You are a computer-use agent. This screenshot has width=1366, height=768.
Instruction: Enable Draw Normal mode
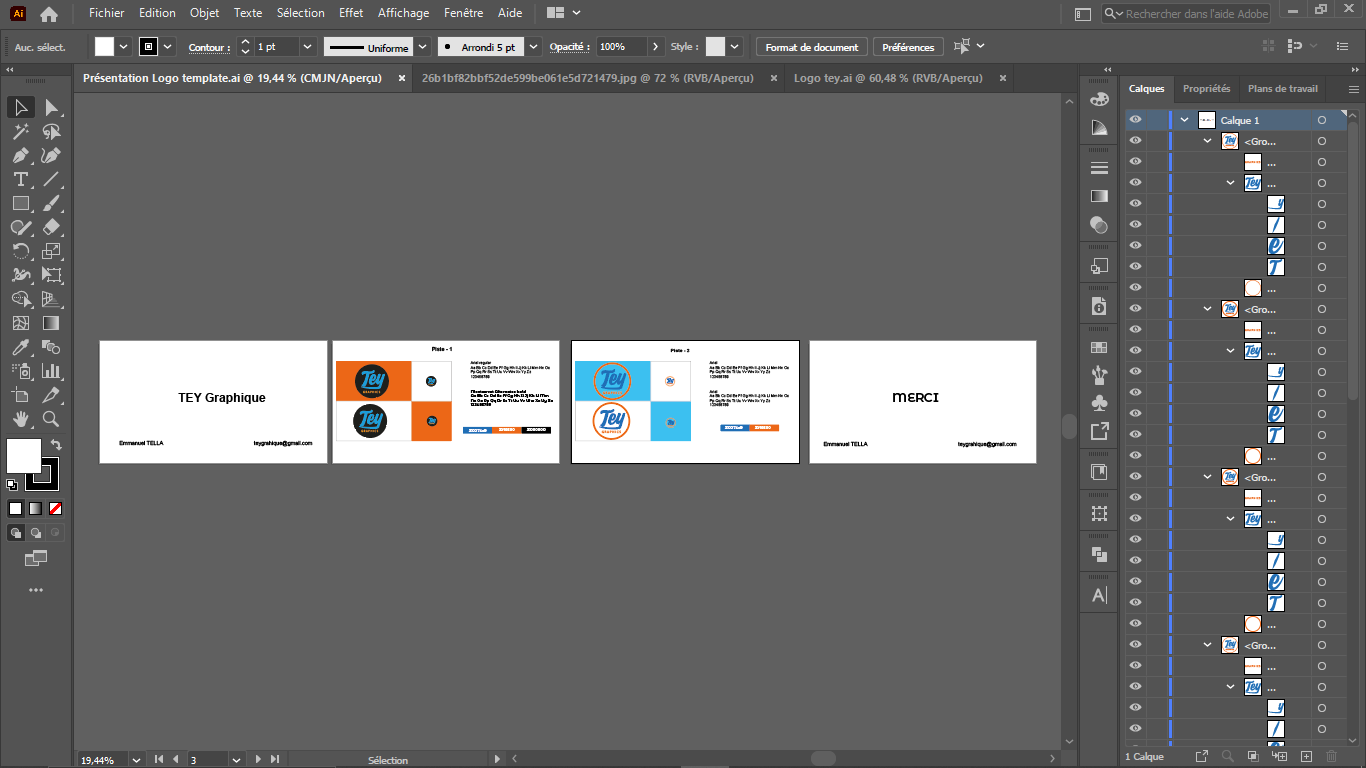(15, 533)
